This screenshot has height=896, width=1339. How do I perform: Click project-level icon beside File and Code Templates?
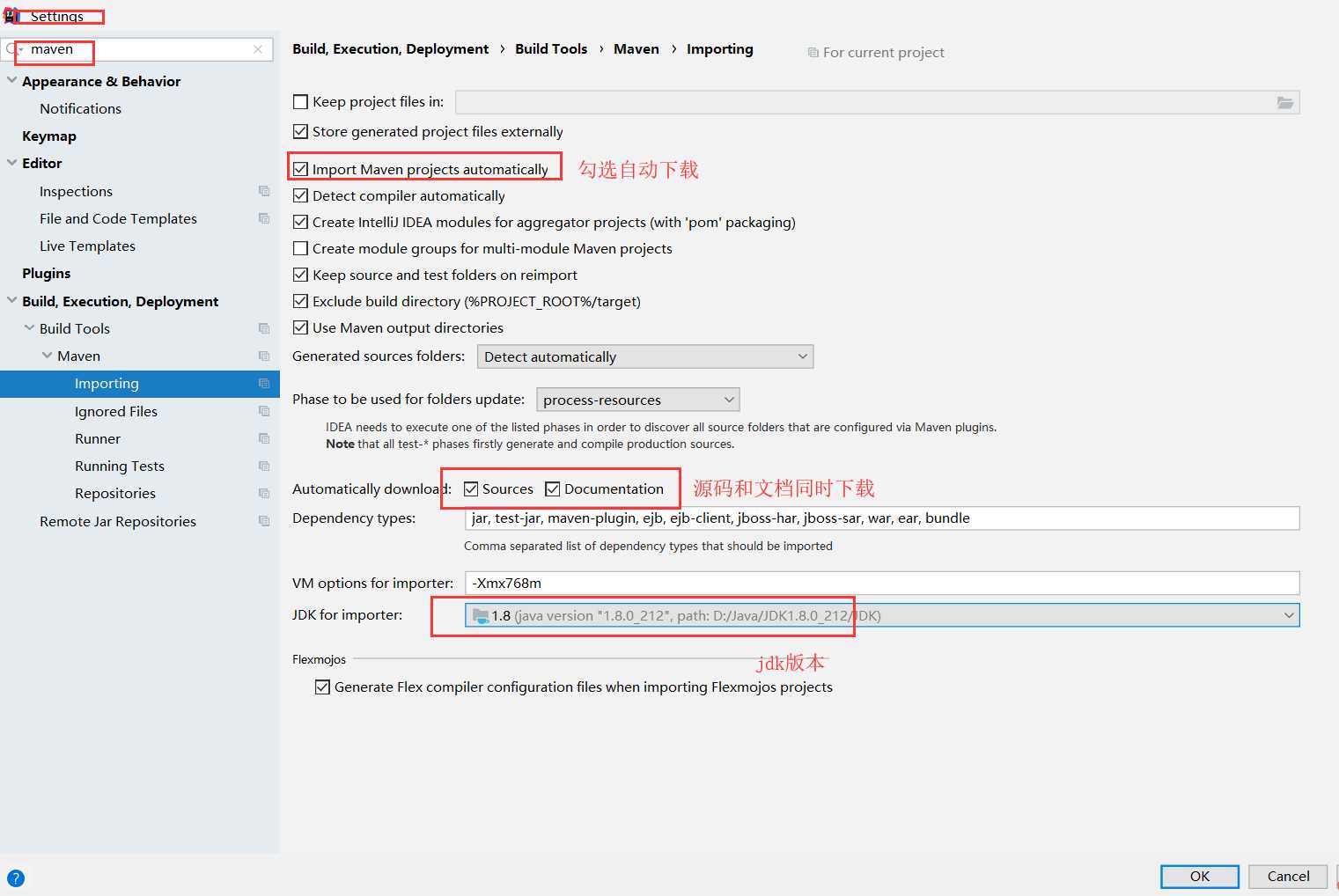(x=264, y=218)
